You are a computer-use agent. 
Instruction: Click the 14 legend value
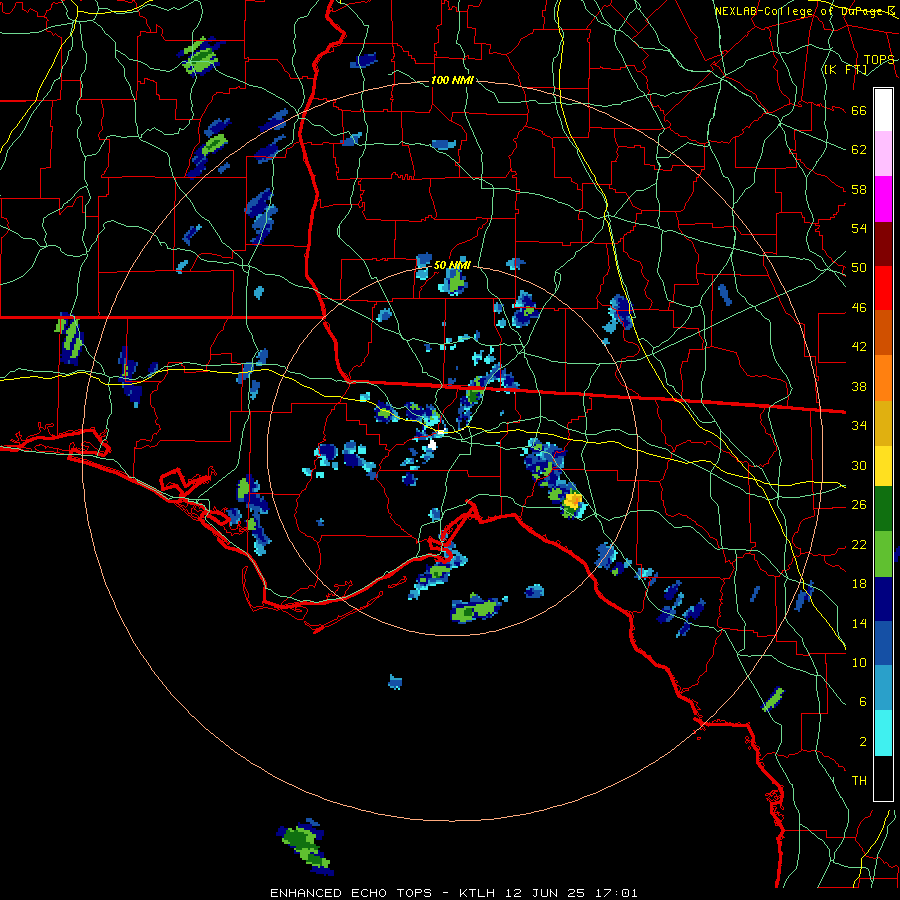[859, 623]
